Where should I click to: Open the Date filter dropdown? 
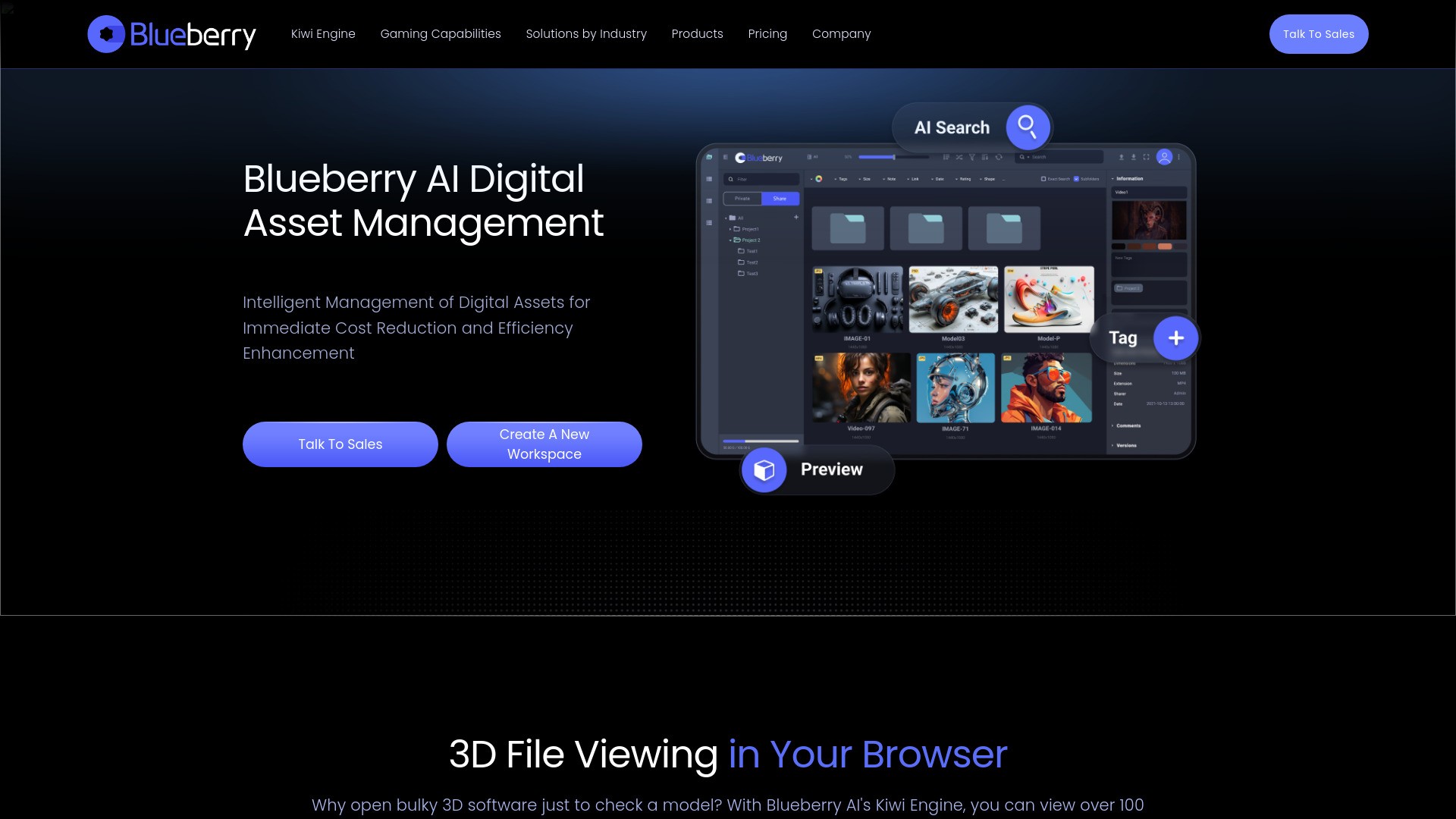(x=939, y=179)
